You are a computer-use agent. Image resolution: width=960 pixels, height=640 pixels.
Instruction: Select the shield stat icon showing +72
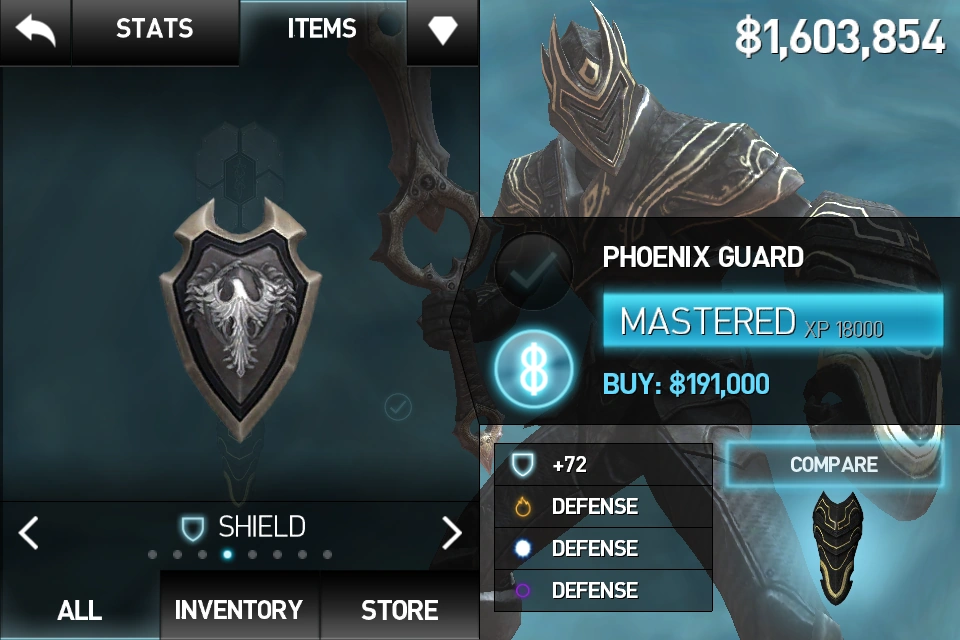pyautogui.click(x=522, y=464)
